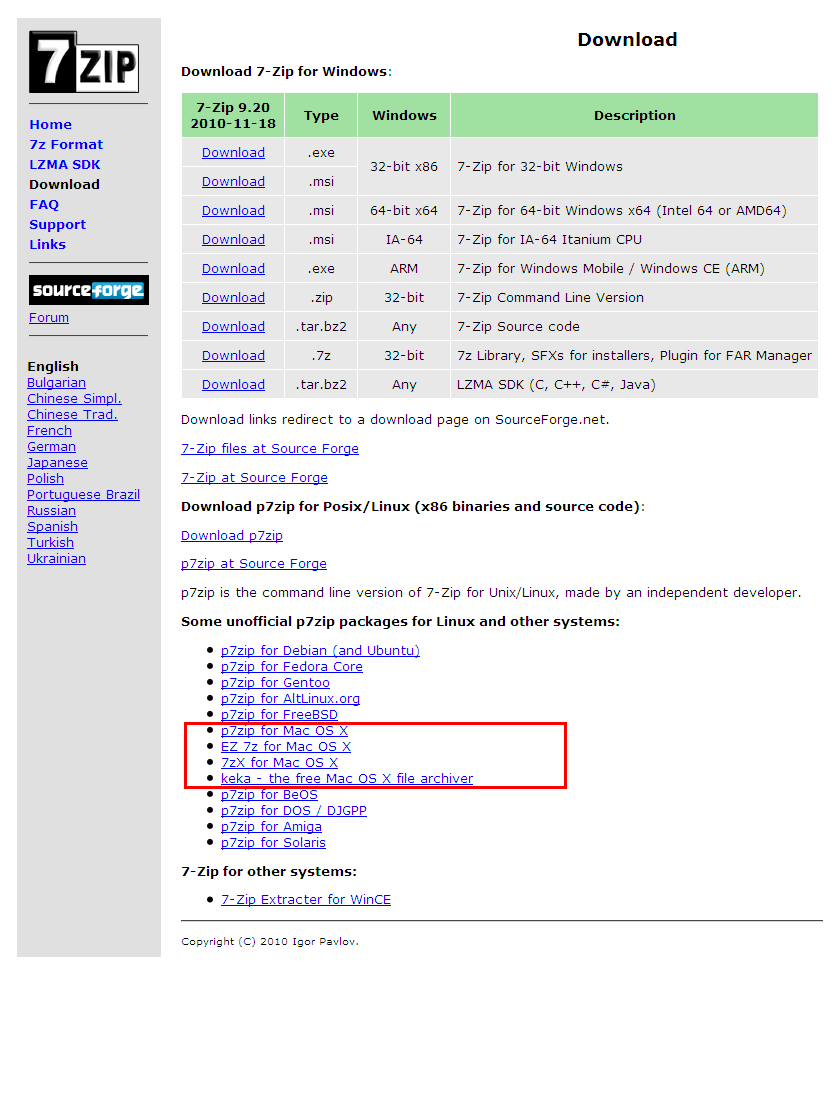
Task: Switch language to German
Action: [x=51, y=447]
